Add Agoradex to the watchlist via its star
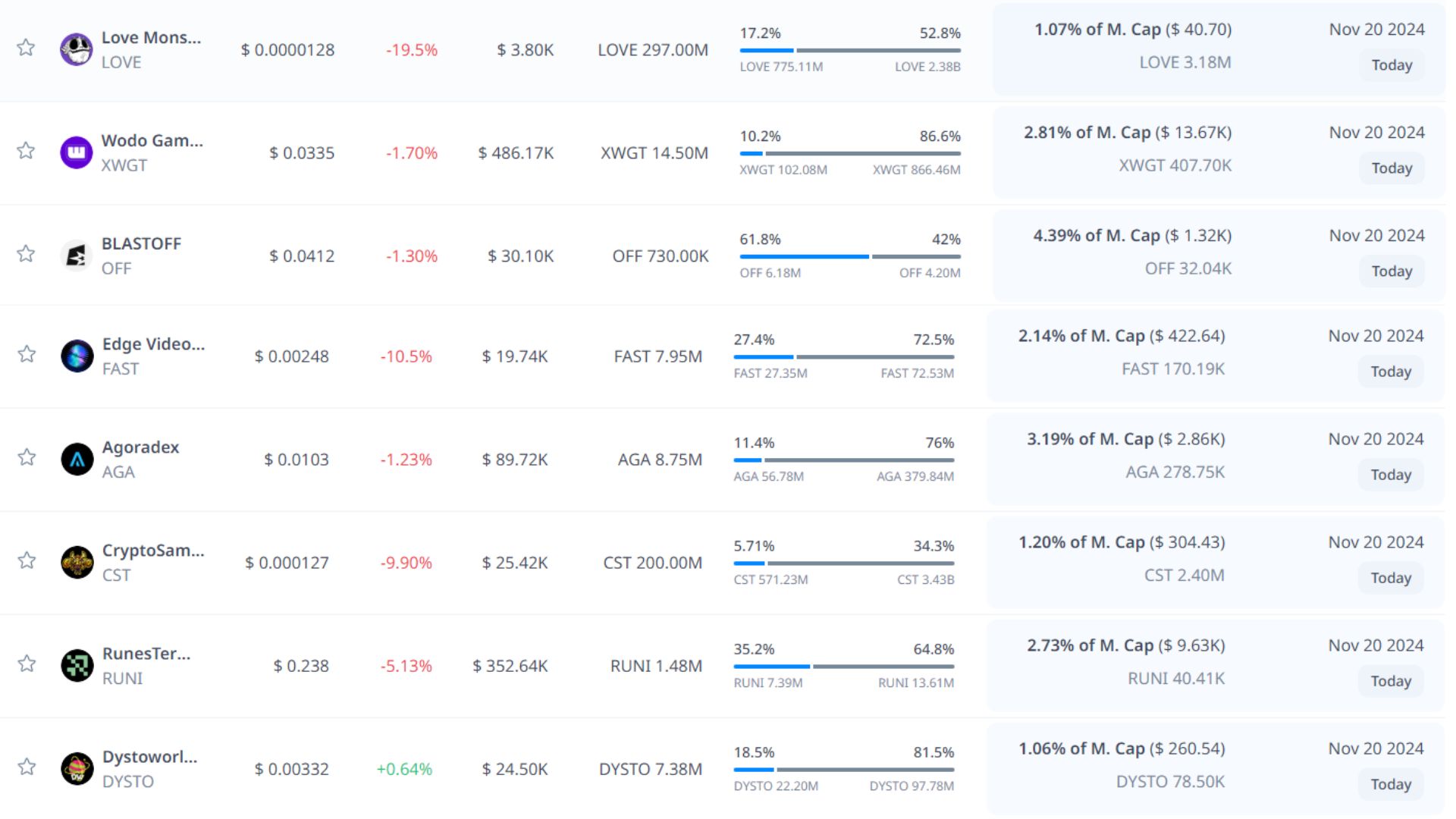 [x=27, y=457]
